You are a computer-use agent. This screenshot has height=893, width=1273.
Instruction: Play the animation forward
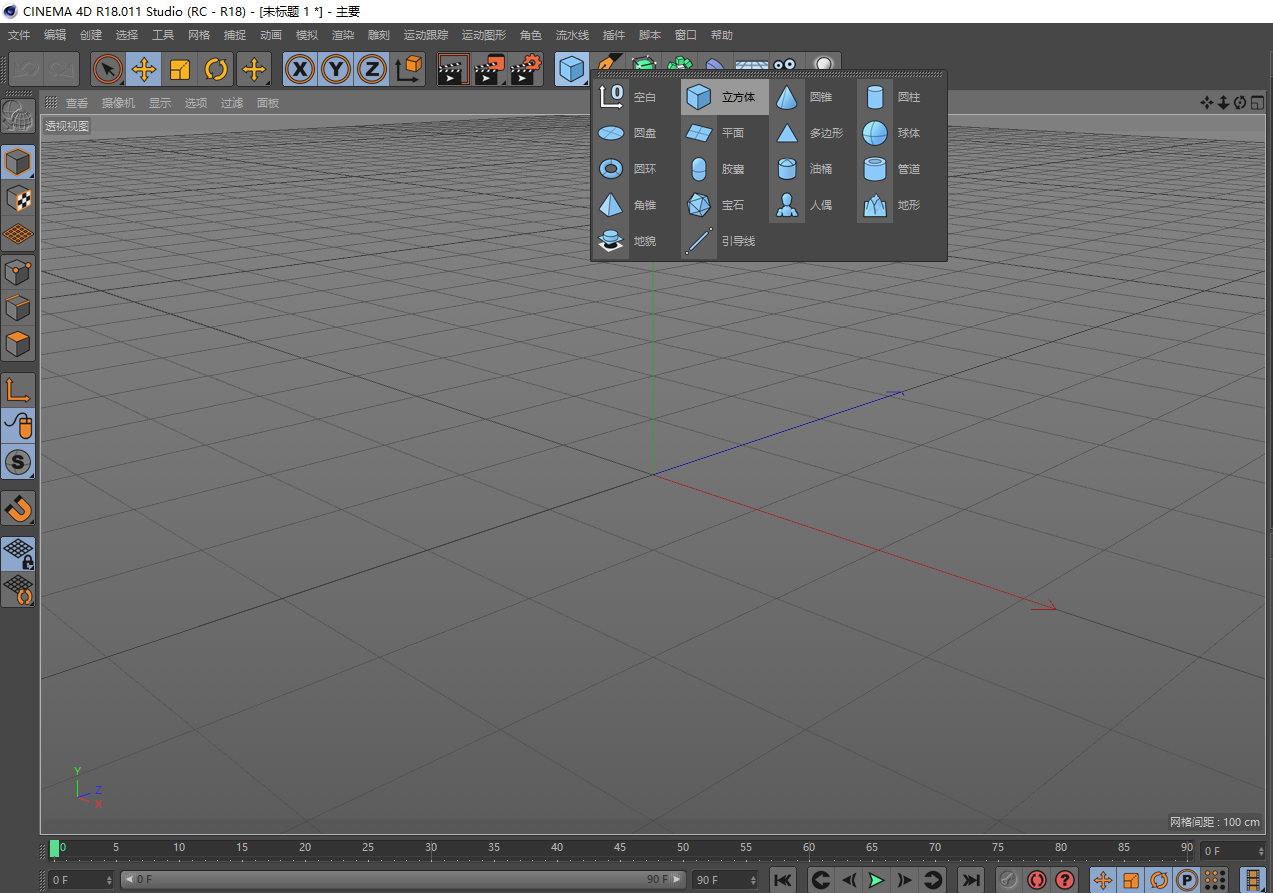[877, 880]
